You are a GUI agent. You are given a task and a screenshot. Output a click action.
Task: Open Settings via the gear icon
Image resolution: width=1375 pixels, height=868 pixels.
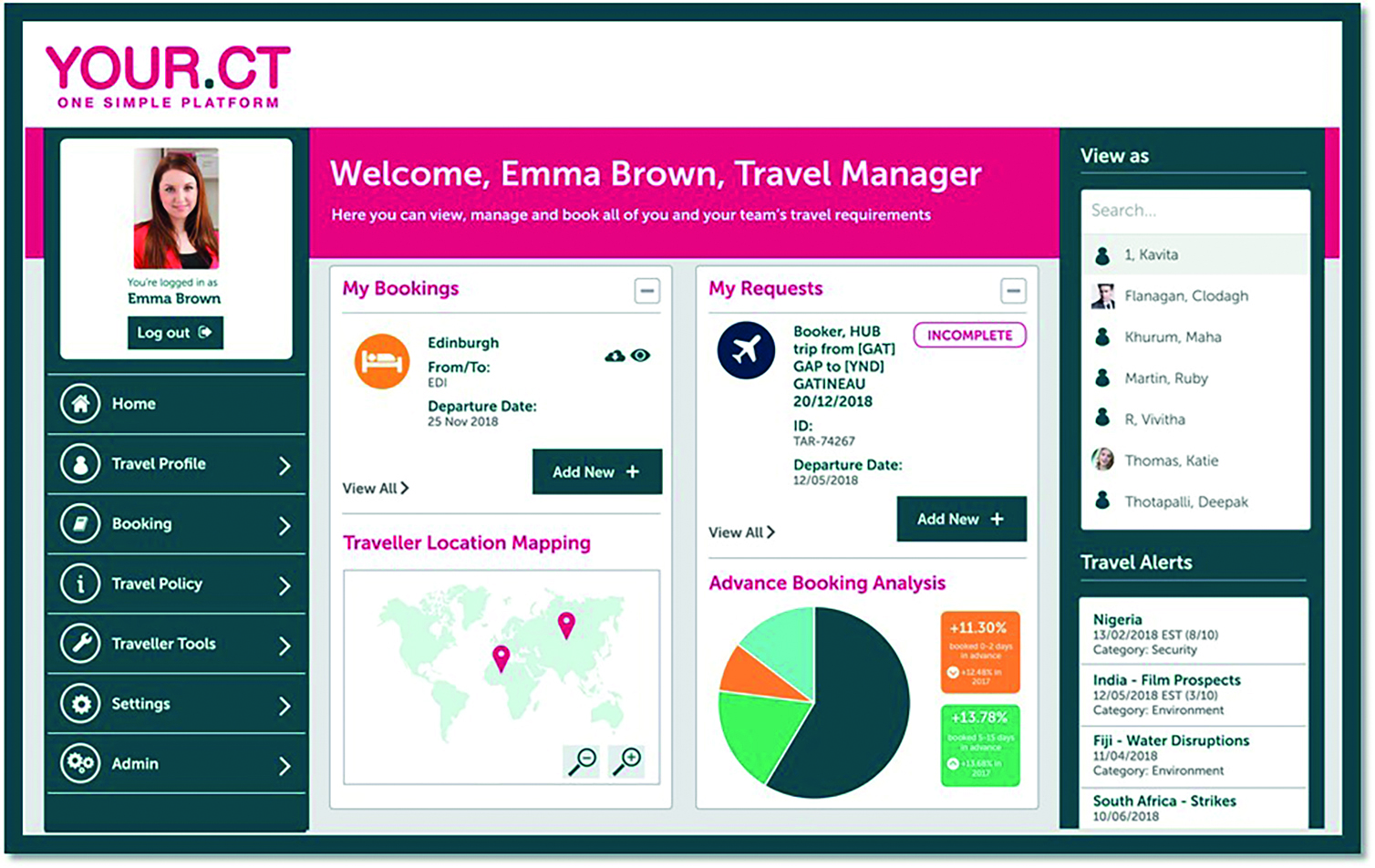80,704
